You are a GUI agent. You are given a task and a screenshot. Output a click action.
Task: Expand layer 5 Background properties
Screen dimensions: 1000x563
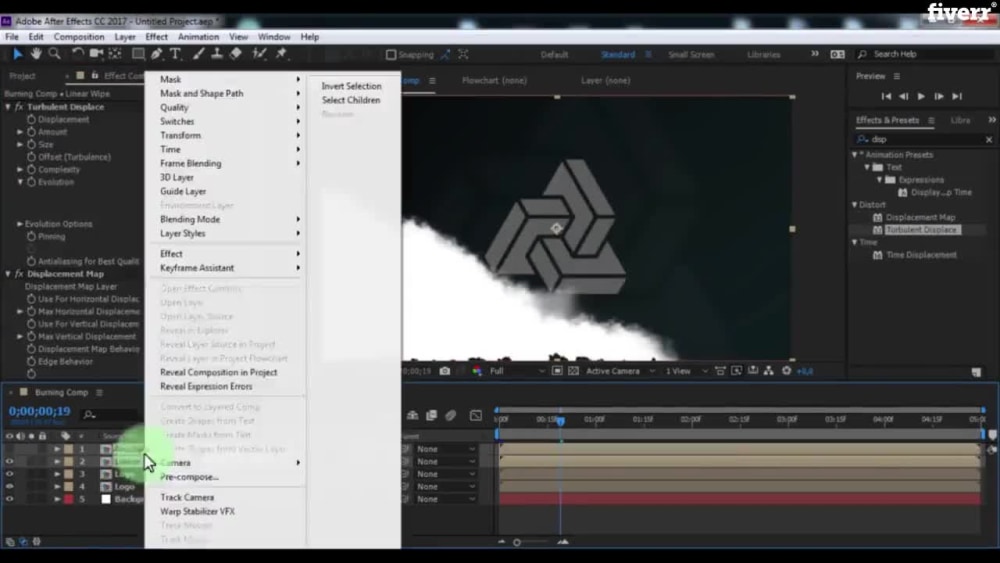coord(57,499)
